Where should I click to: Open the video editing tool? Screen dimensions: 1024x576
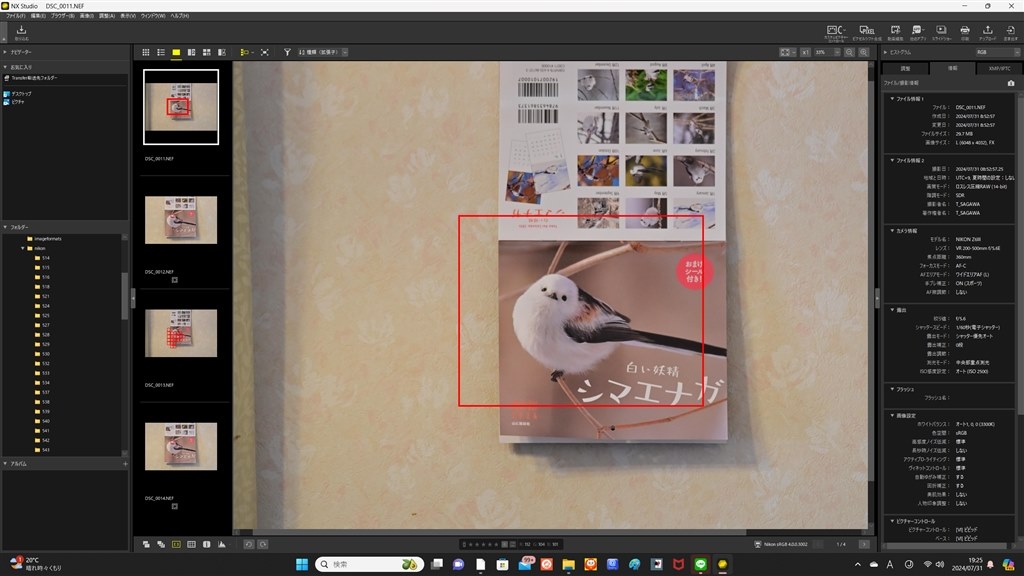895,33
